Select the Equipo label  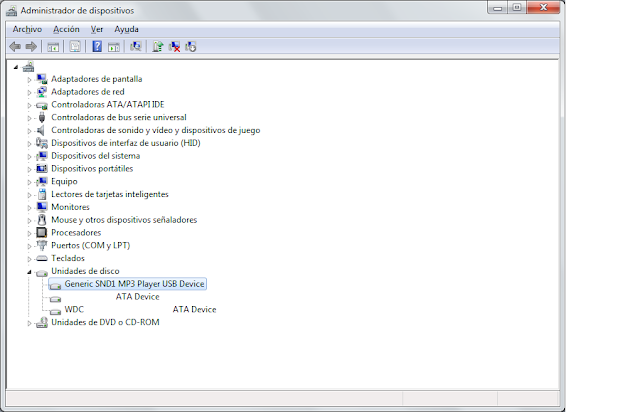[64, 181]
